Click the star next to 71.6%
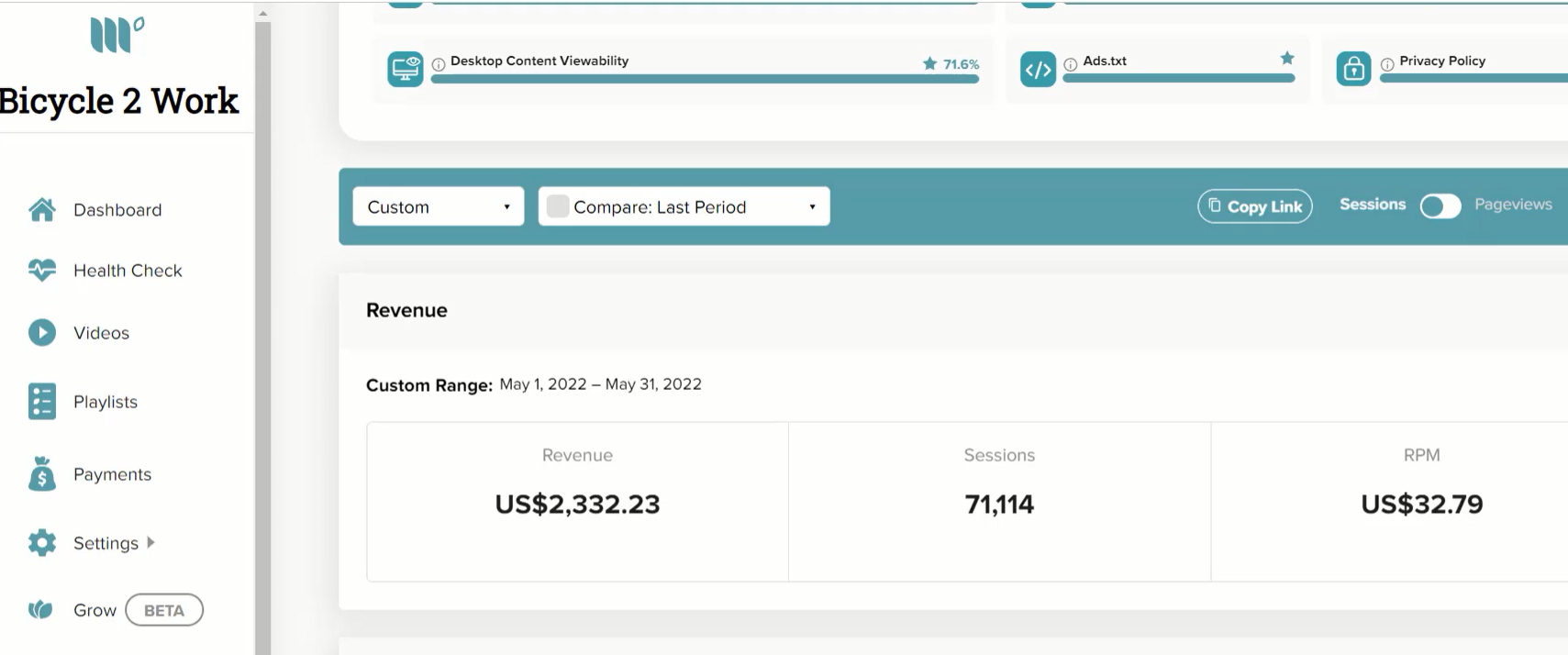Image resolution: width=1568 pixels, height=655 pixels. [x=929, y=63]
